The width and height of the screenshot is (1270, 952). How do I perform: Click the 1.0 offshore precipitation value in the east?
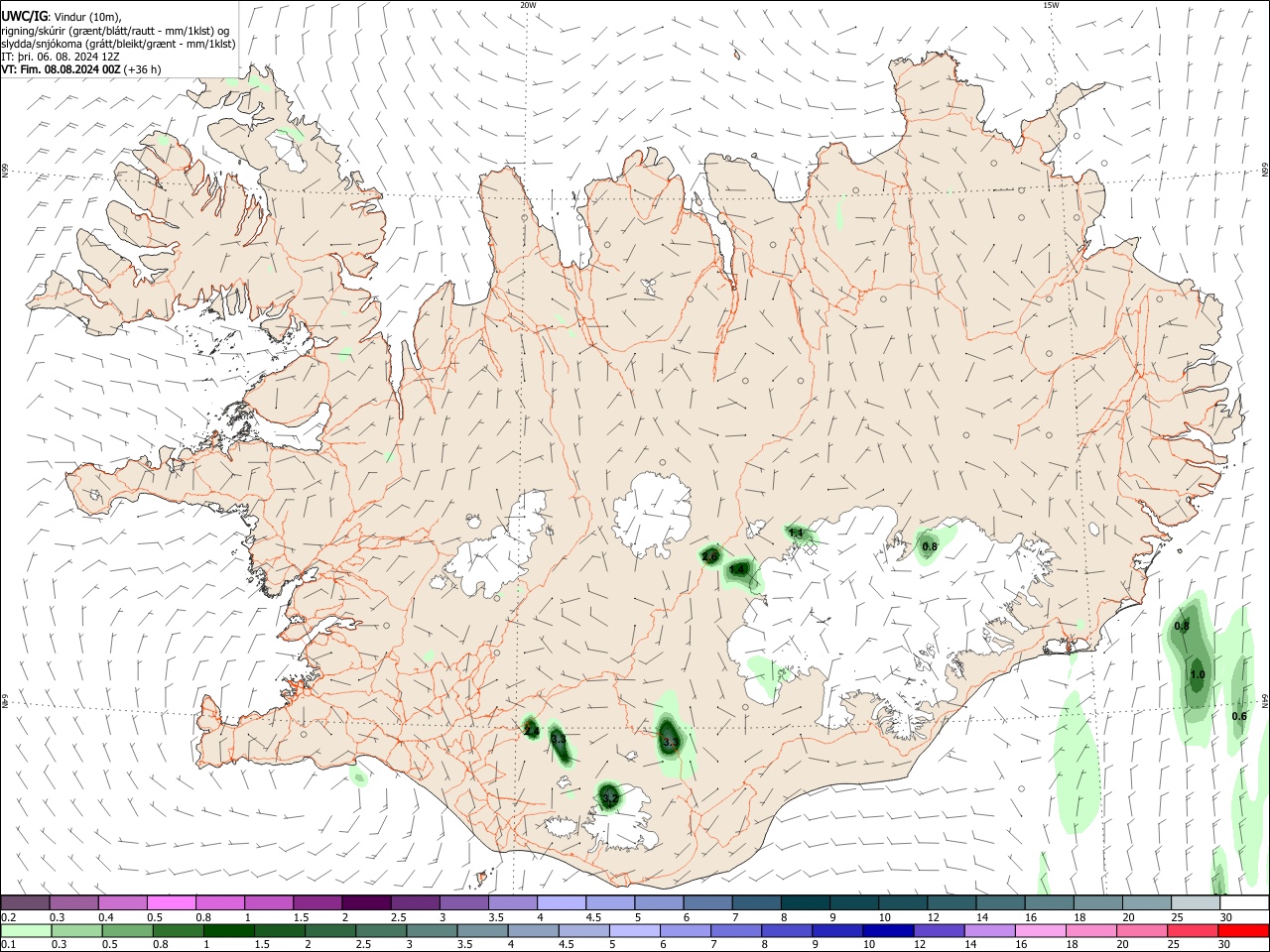[x=1198, y=675]
